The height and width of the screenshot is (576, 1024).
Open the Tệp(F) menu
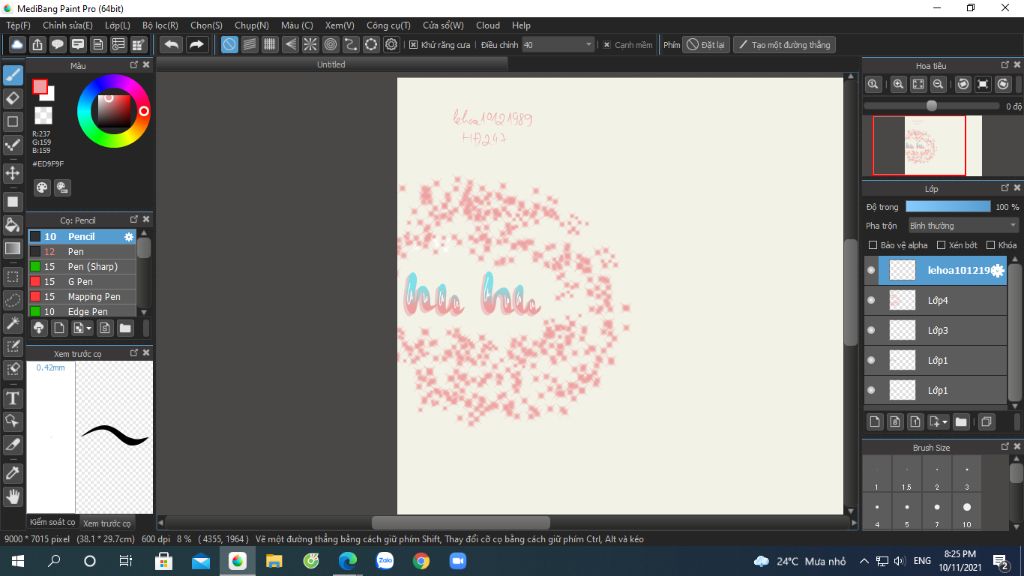pyautogui.click(x=18, y=25)
